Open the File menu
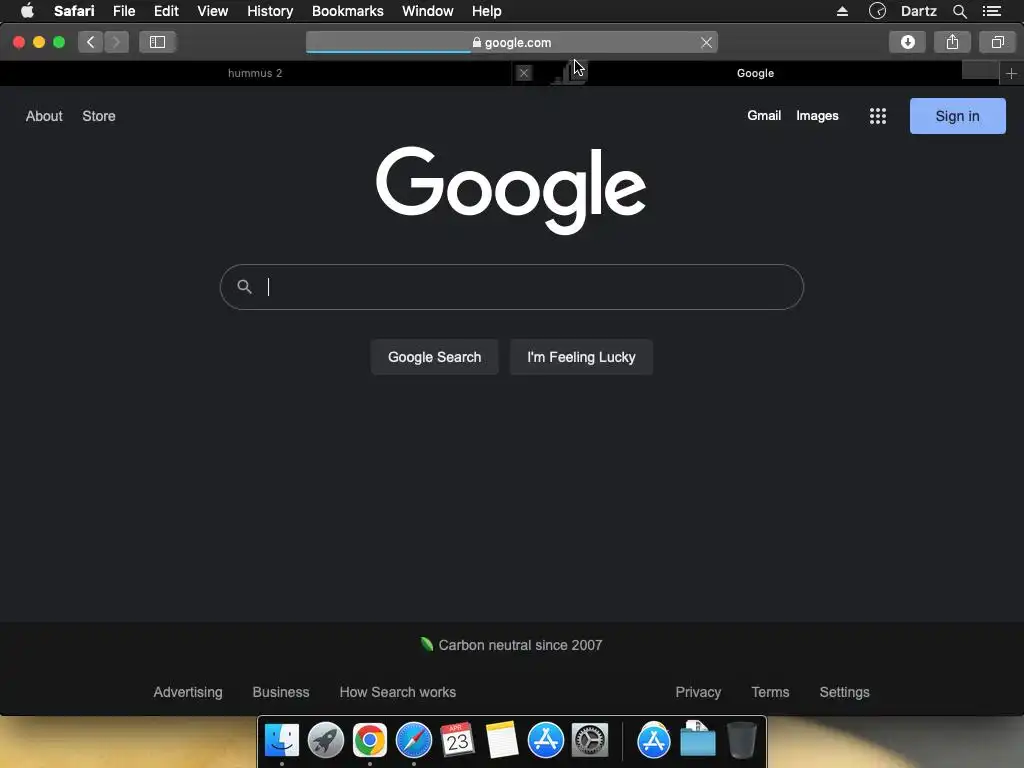The height and width of the screenshot is (768, 1024). [x=123, y=11]
